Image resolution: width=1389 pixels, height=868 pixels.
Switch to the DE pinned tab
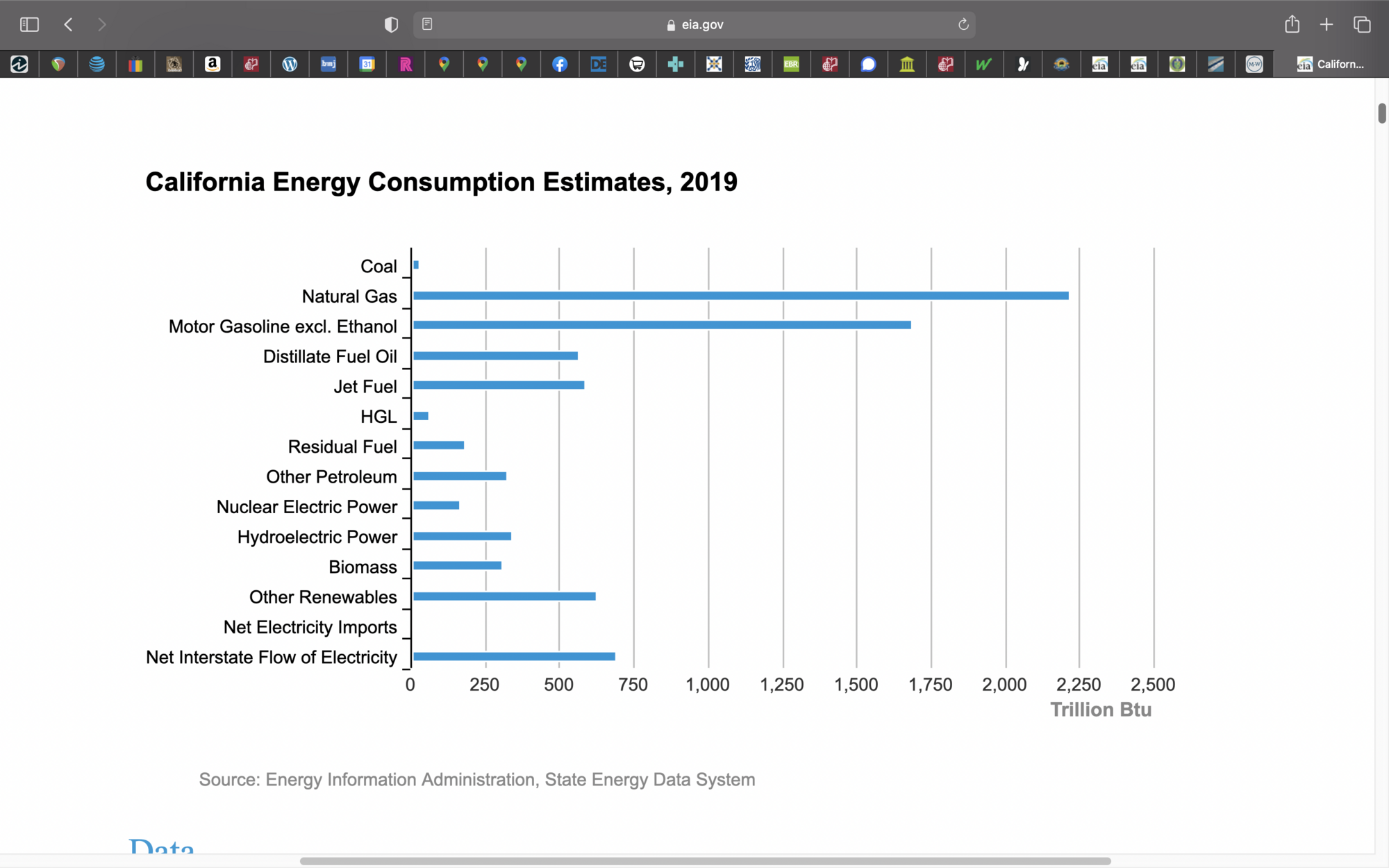point(599,65)
